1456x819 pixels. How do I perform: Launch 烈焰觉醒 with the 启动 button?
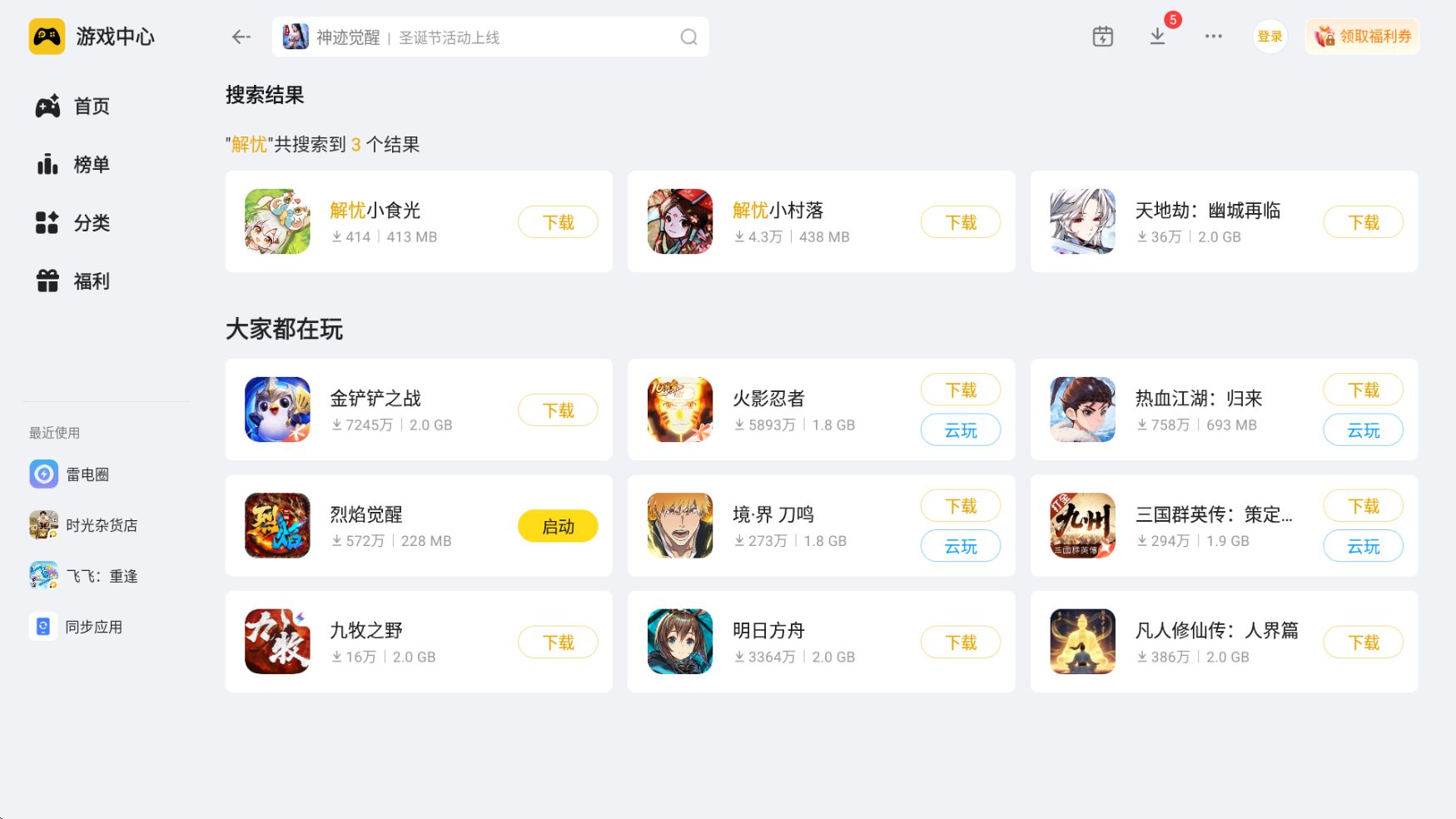(x=558, y=526)
